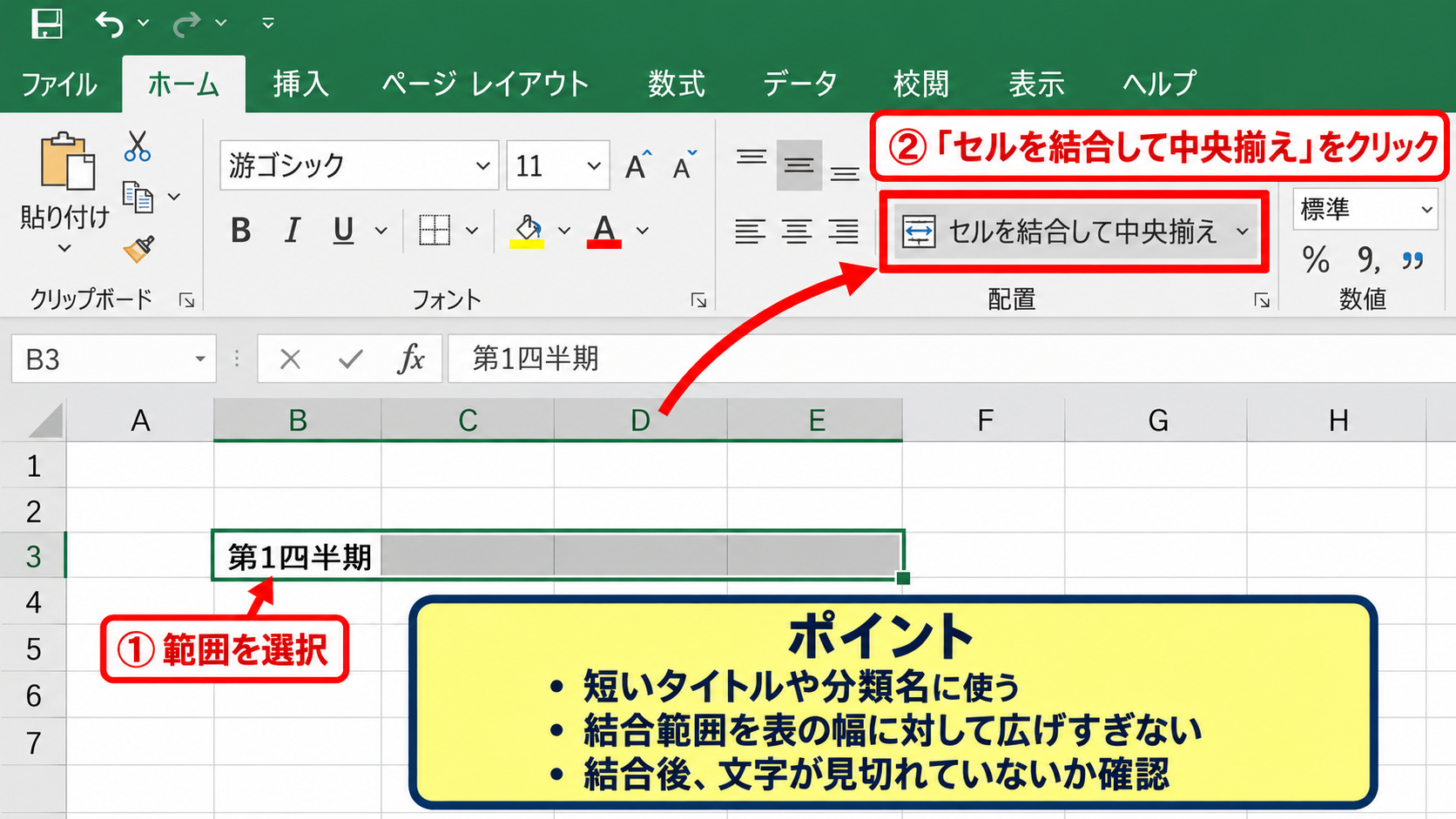This screenshot has width=1456, height=819.
Task: Click the Paste (貼り付け) clipboard icon
Action: click(x=66, y=162)
